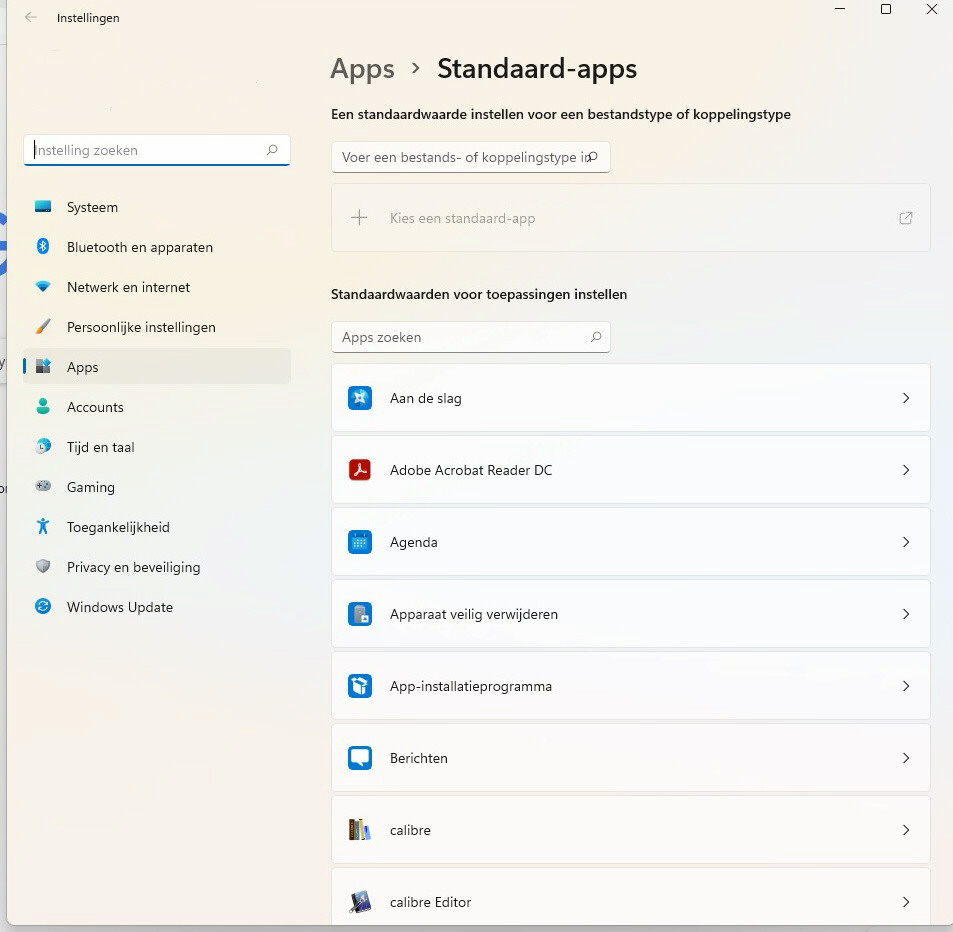The width and height of the screenshot is (953, 932).
Task: Click the Toegankelijkheid figure icon
Action: pos(43,526)
